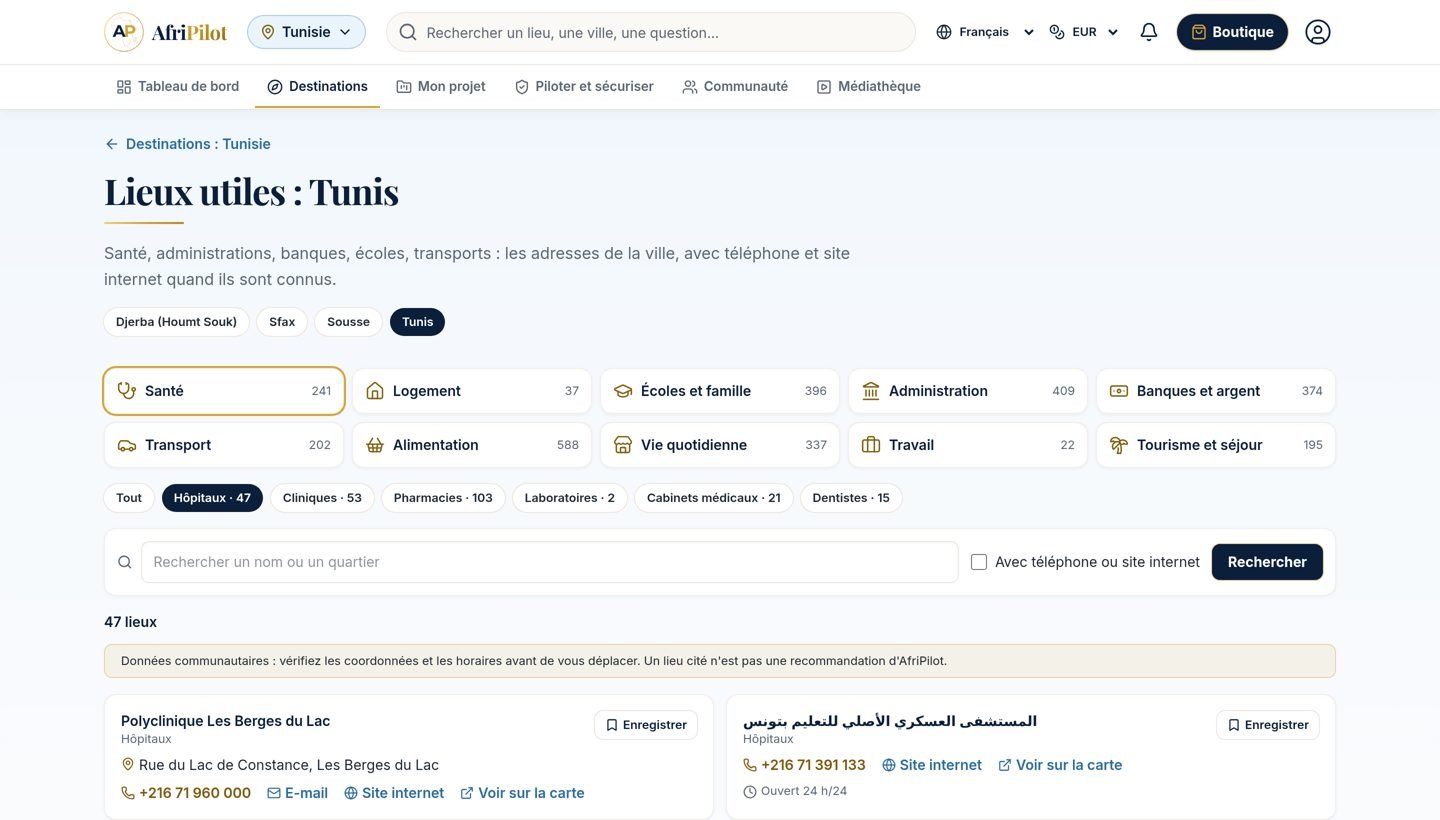Select the Sfax city chip
Image resolution: width=1440 pixels, height=820 pixels.
click(x=282, y=322)
